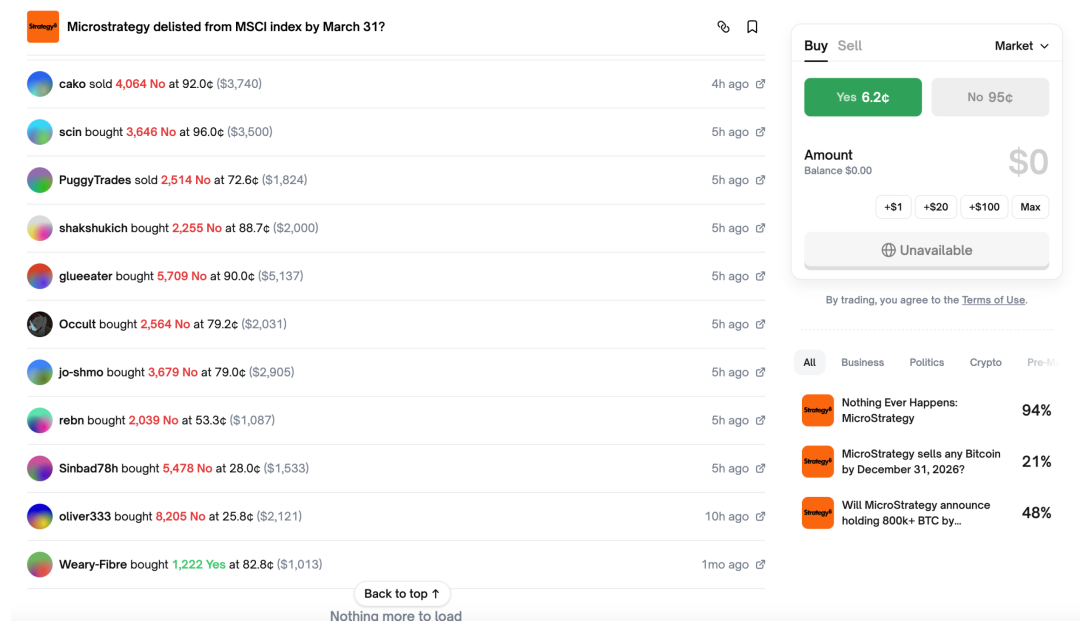This screenshot has width=1080, height=624.
Task: Open jo-shmo username link
Action: pos(81,373)
